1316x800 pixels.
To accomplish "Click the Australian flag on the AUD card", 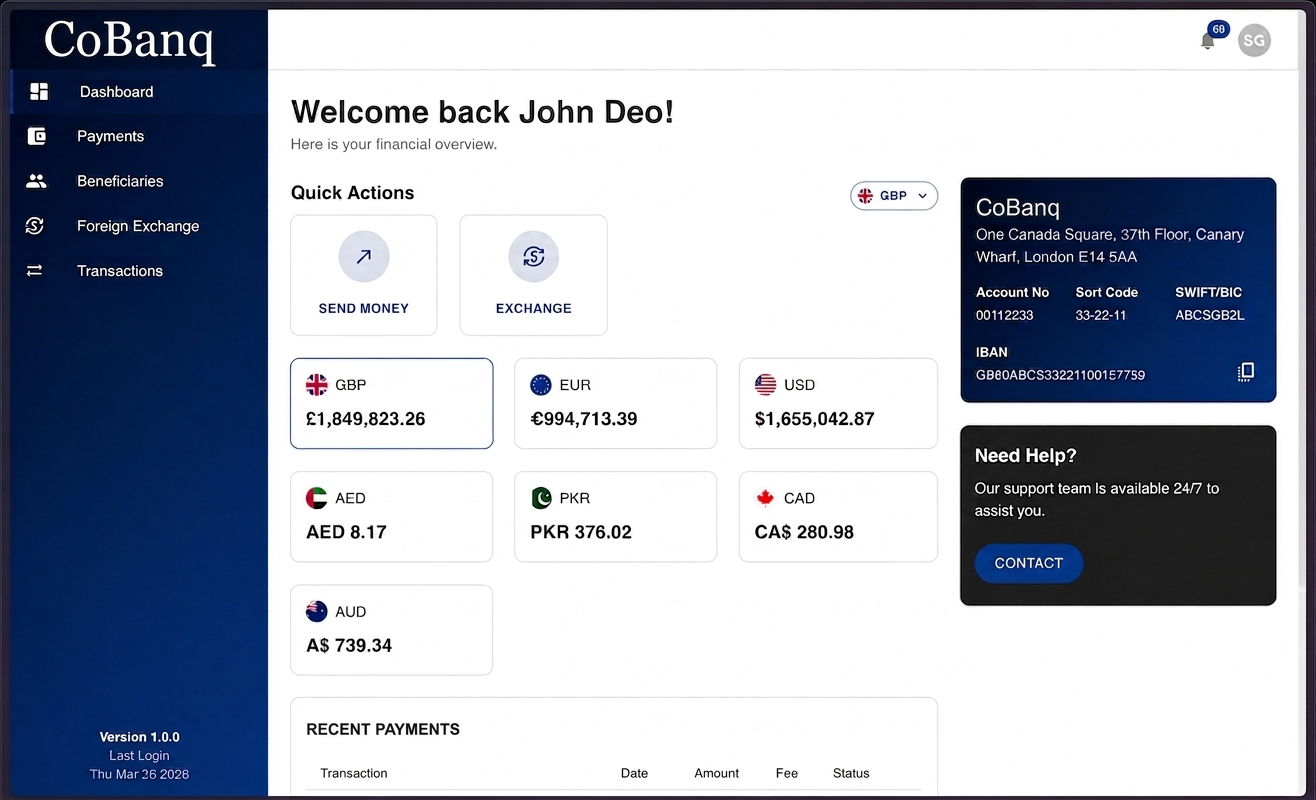I will point(317,611).
